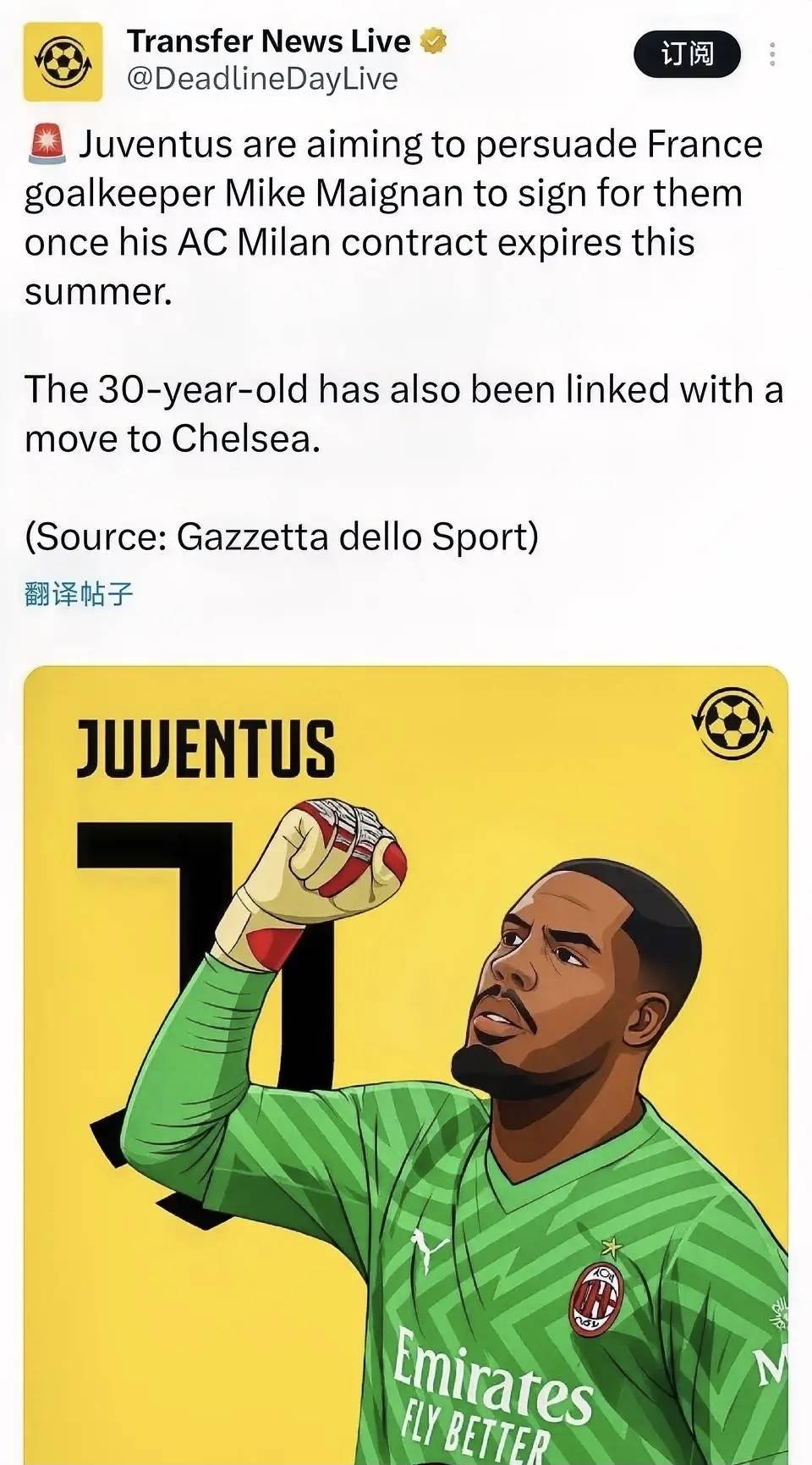
Task: Tap the soccer ball logo in image corner
Action: click(x=732, y=724)
